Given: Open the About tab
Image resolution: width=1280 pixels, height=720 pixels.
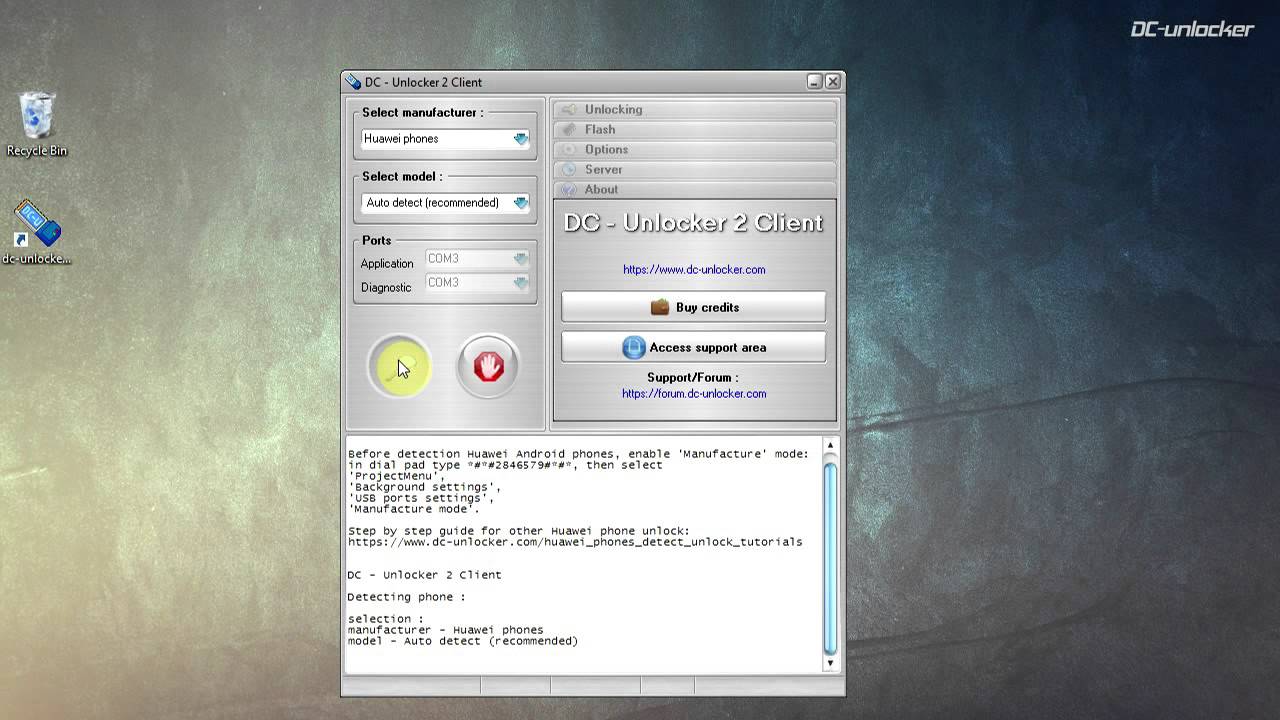Looking at the screenshot, I should point(695,190).
